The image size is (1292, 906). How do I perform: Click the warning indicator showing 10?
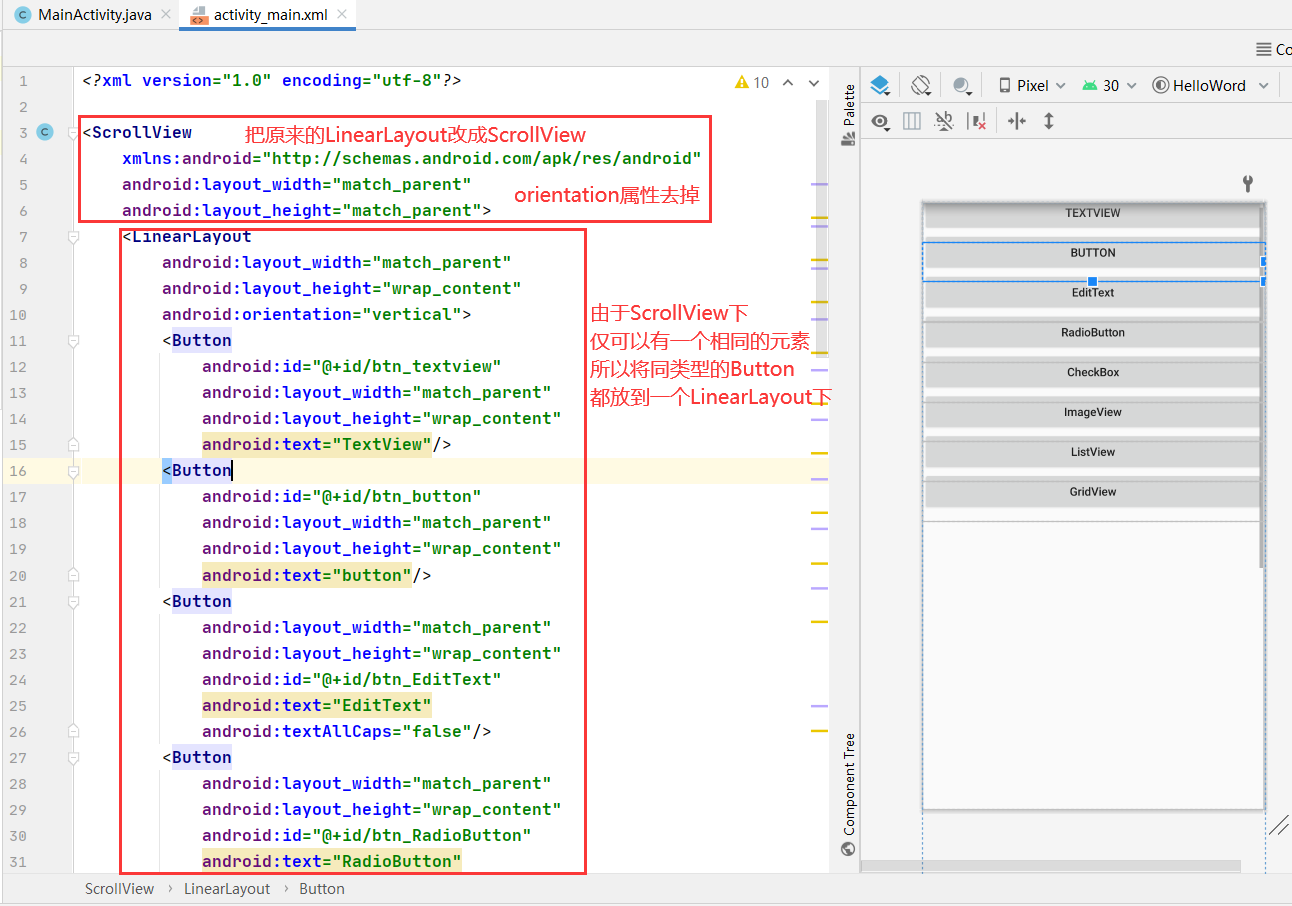(x=752, y=82)
